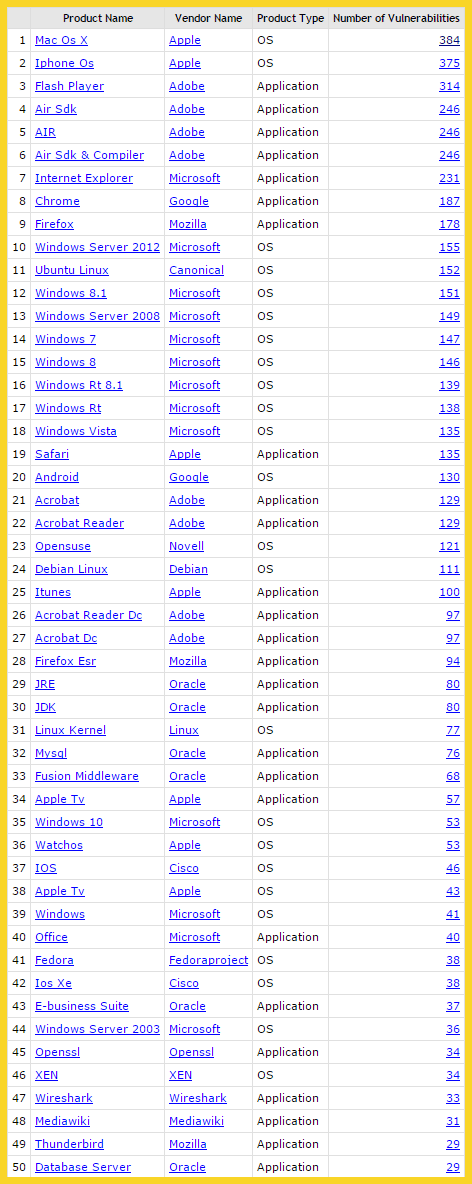Open the Flash Player product link
This screenshot has height=1184, width=472.
point(69,86)
